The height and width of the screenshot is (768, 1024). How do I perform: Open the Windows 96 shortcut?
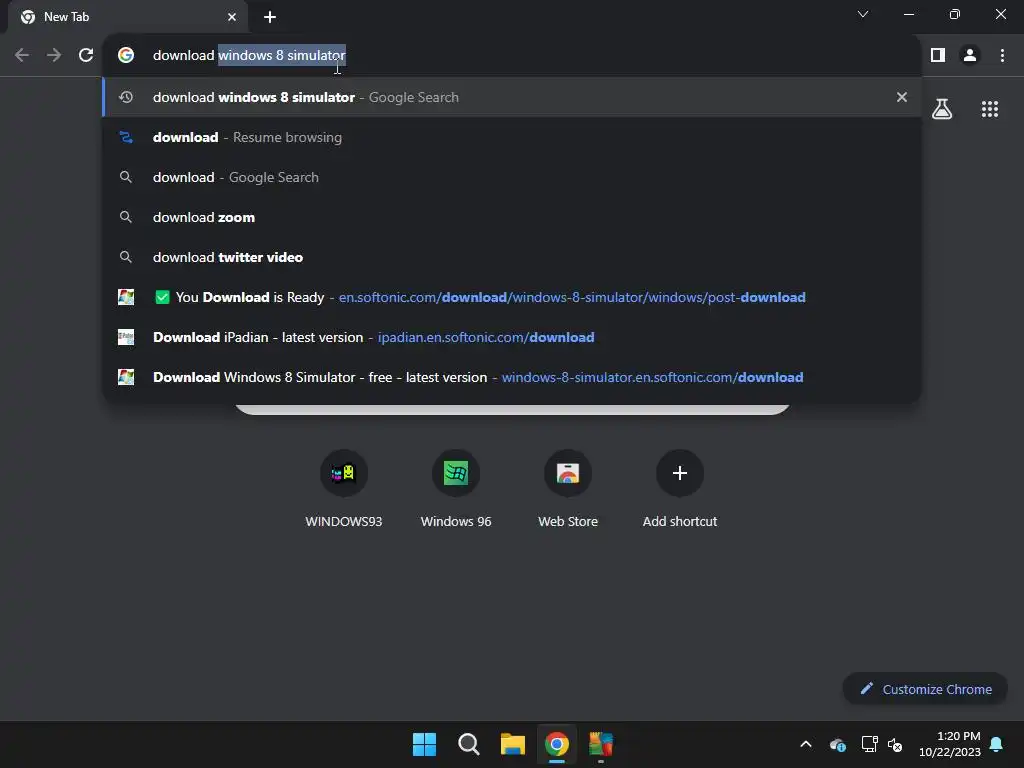click(456, 488)
